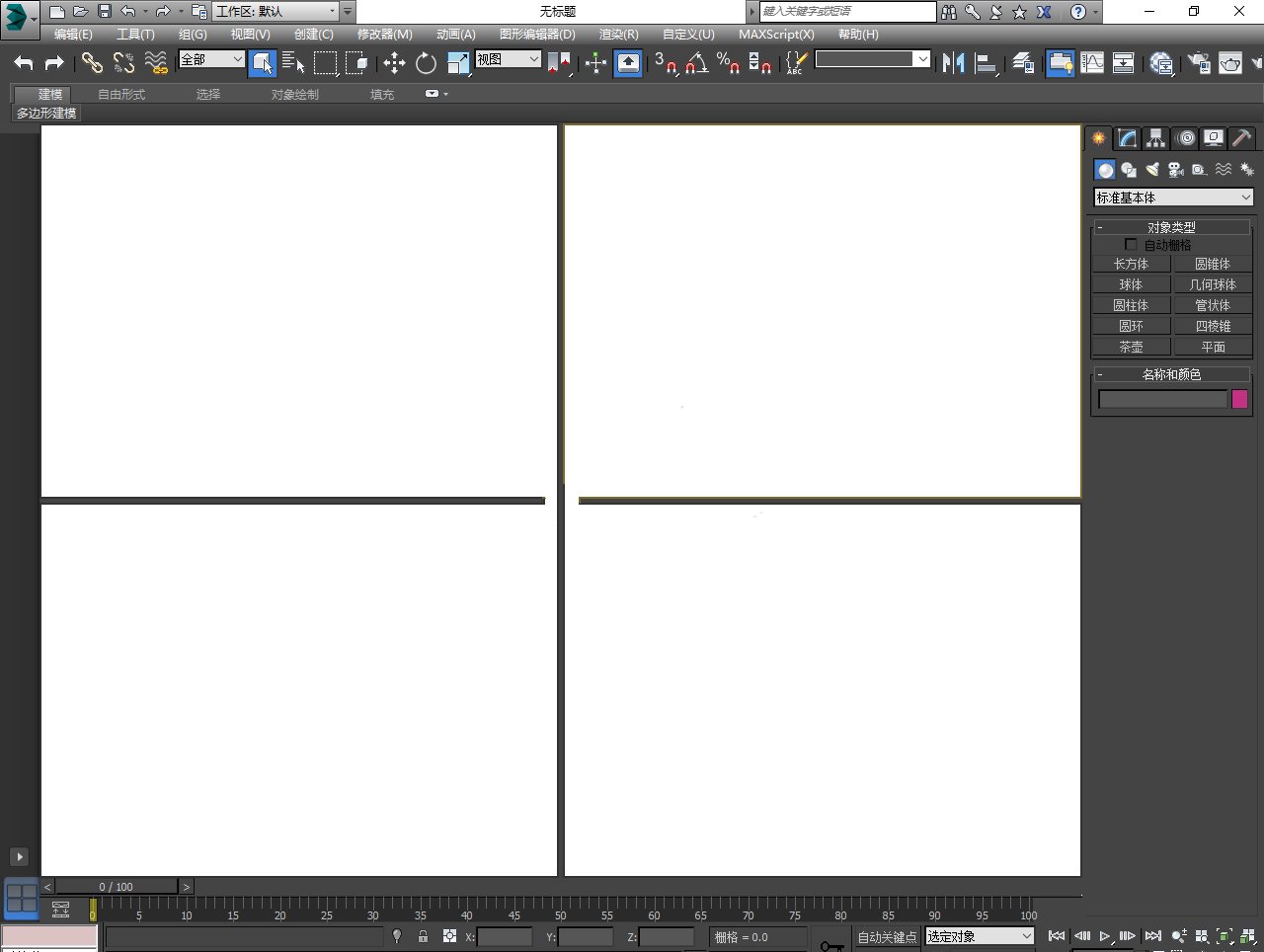This screenshot has height=952, width=1264.
Task: Select the Lights category icon
Action: (1152, 170)
